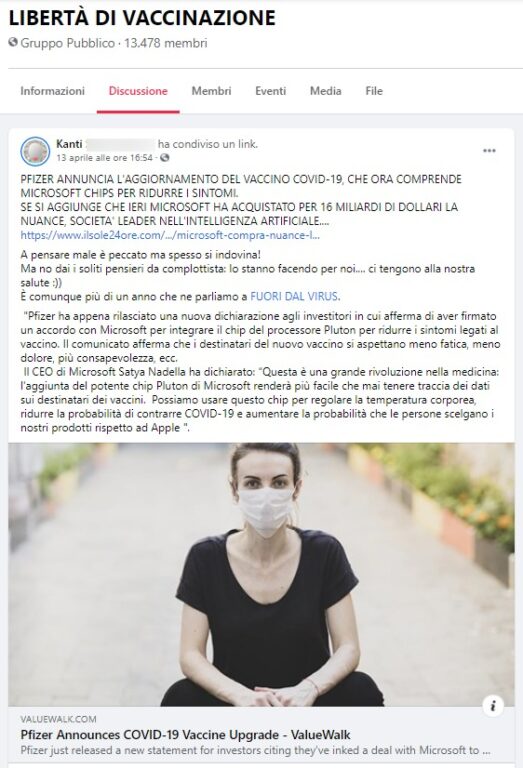Screen dimensions: 523x768
Task: Click the globe privacy icon beside post time
Action: coord(165,158)
